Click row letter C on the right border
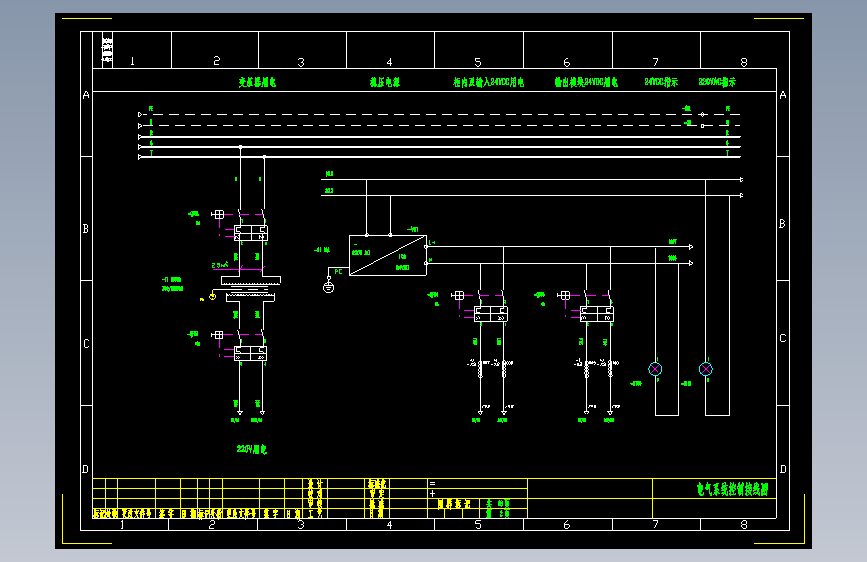867x562 pixels. coord(782,338)
